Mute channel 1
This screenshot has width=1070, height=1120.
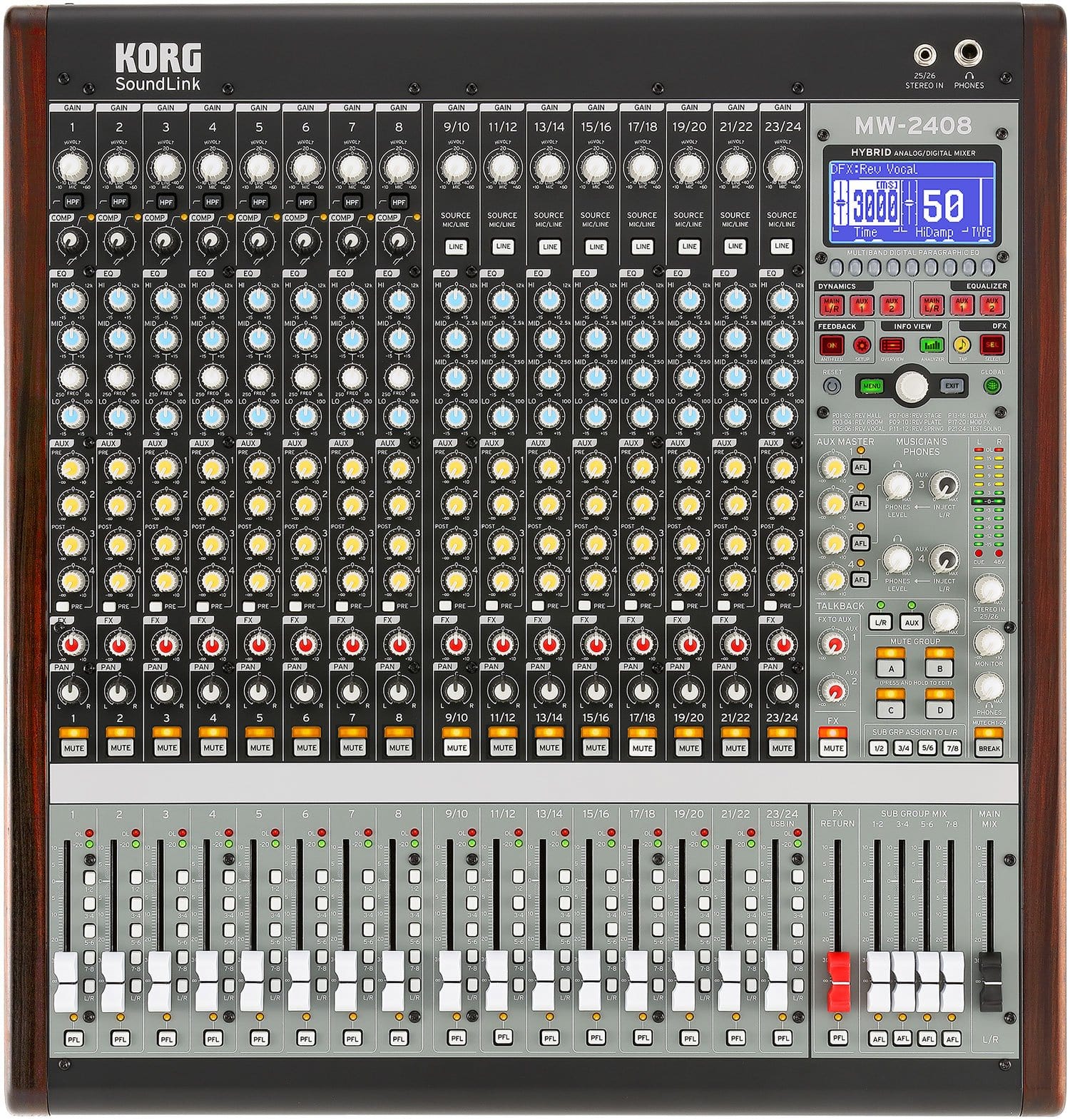pyautogui.click(x=73, y=748)
